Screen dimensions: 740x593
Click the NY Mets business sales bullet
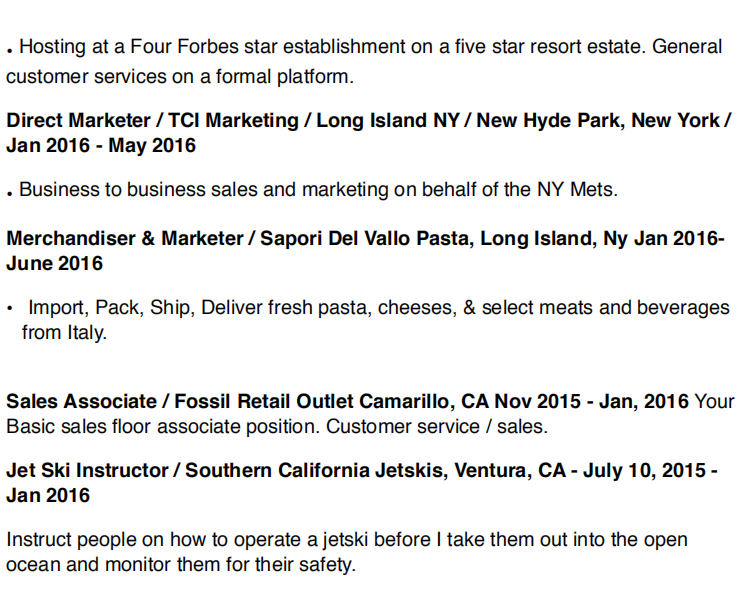point(312,190)
